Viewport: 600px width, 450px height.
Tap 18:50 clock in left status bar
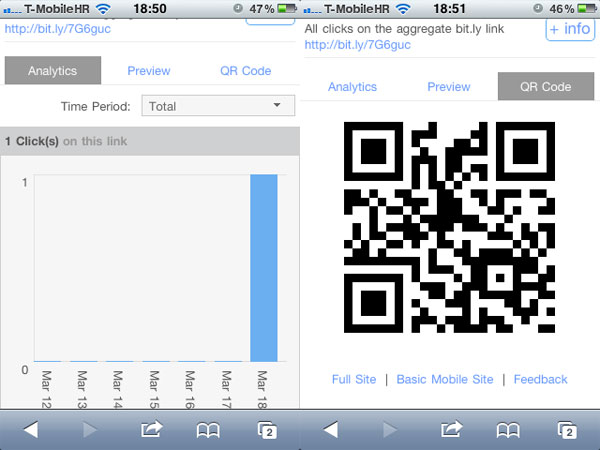(150, 8)
